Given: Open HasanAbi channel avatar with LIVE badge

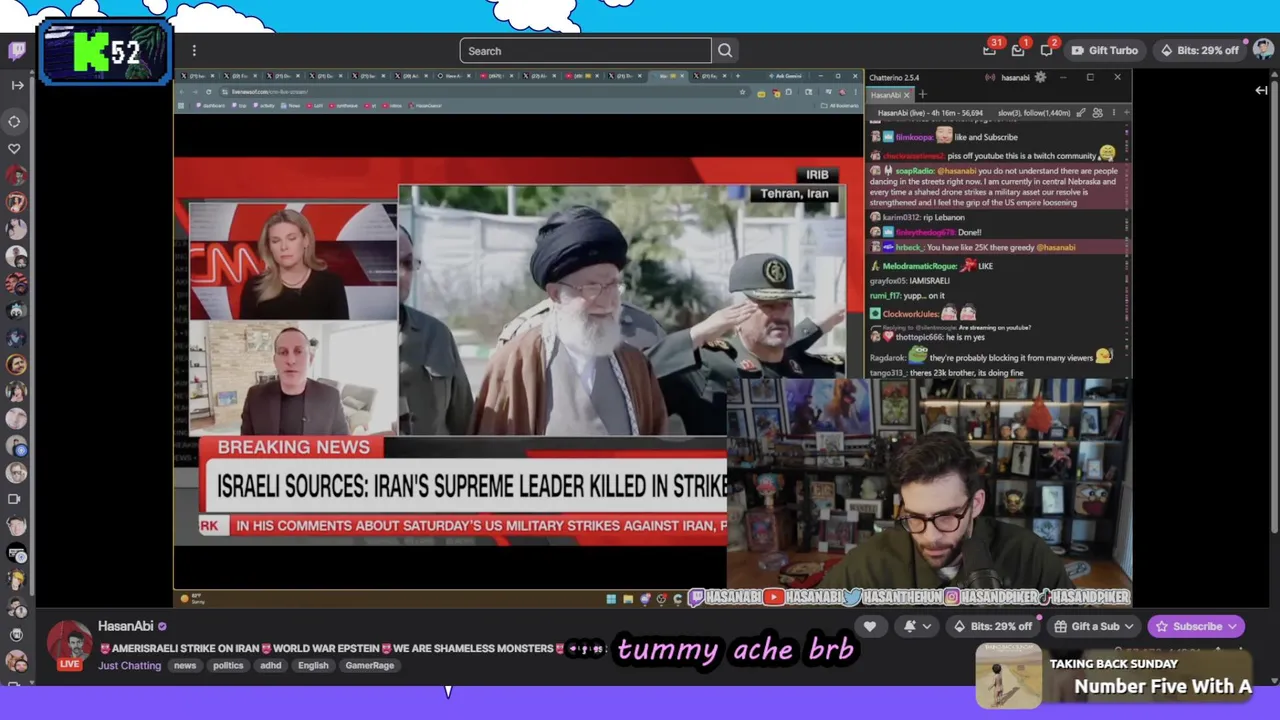Looking at the screenshot, I should tap(69, 644).
